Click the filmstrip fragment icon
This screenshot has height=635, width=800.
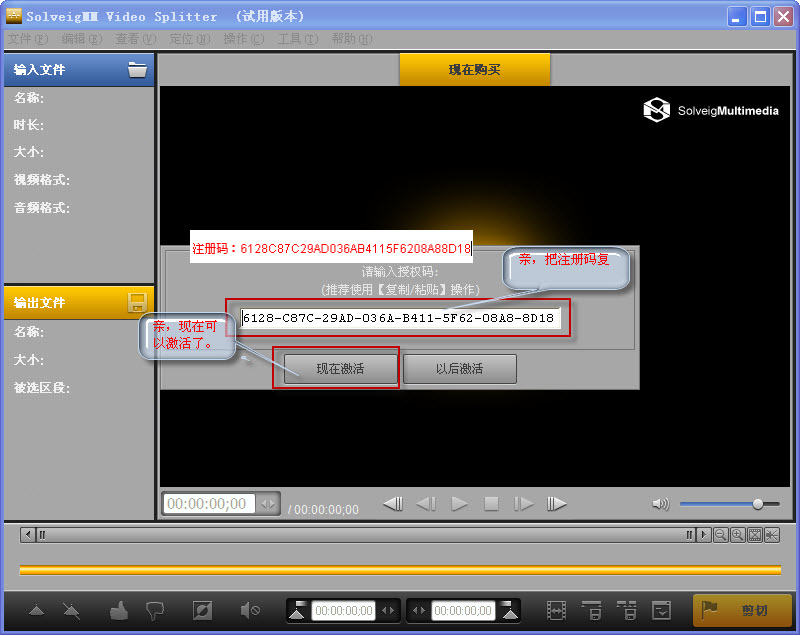tap(556, 611)
